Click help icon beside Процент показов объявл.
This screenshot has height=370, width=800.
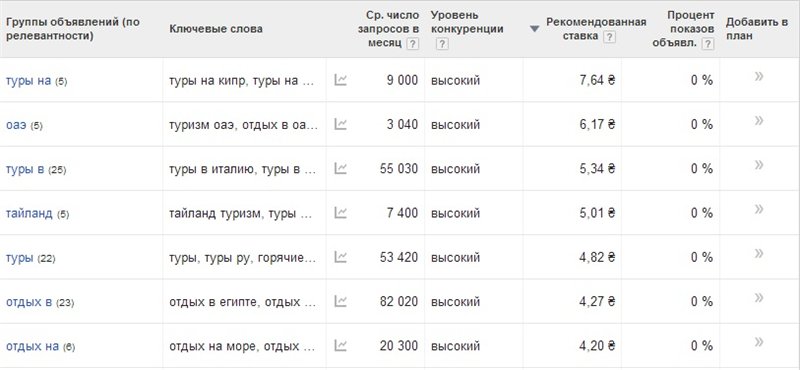pos(707,44)
